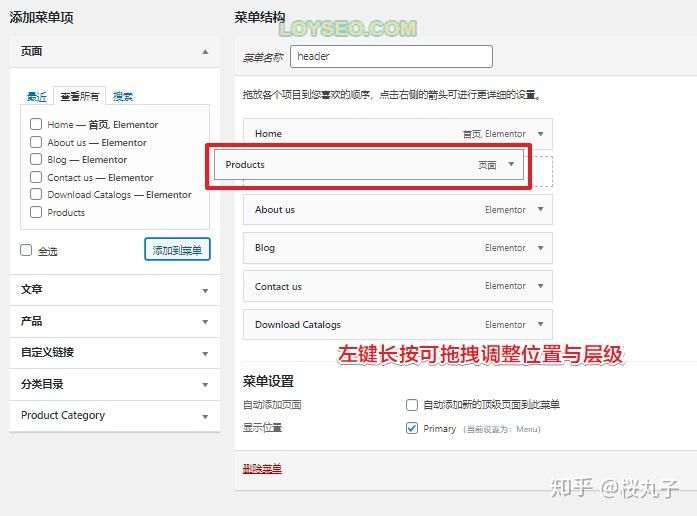Check the Download Catalogs — Elementor checkbox
697x516 pixels.
pyautogui.click(x=36, y=194)
